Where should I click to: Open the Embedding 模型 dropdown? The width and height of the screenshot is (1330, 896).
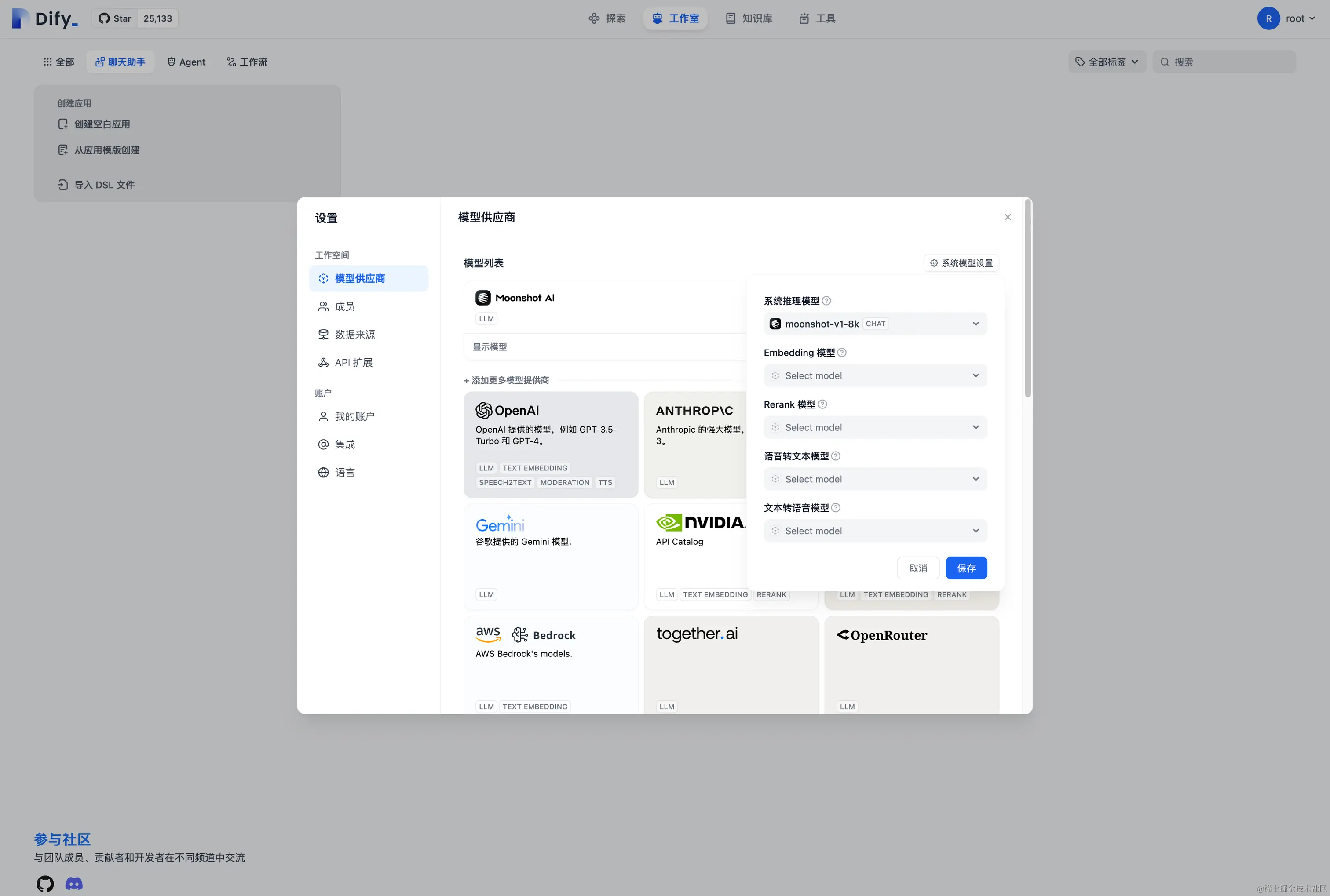tap(875, 375)
